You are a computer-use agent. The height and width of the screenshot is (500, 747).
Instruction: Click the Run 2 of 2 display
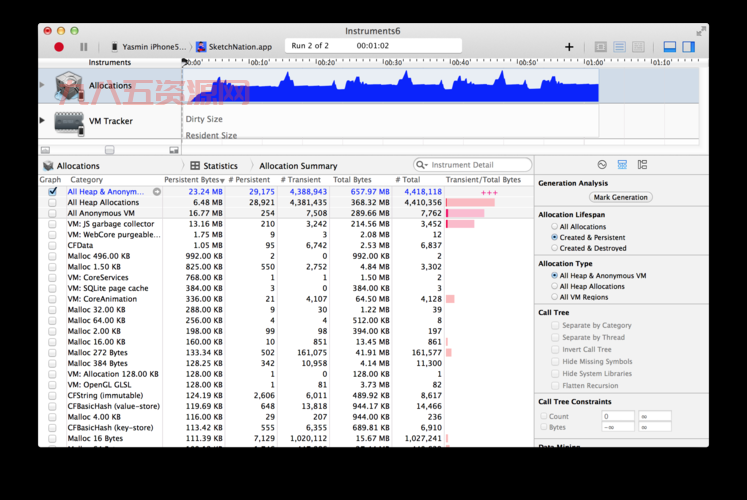click(373, 46)
